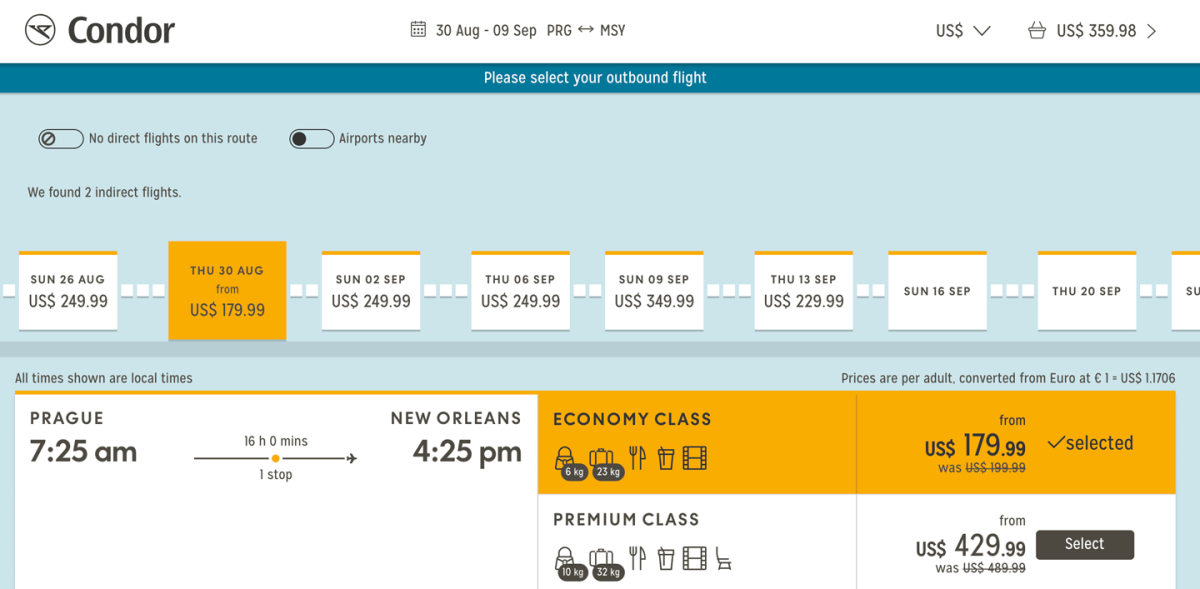Click Economy Class entertainment film icon
This screenshot has height=589, width=1200.
[x=695, y=458]
